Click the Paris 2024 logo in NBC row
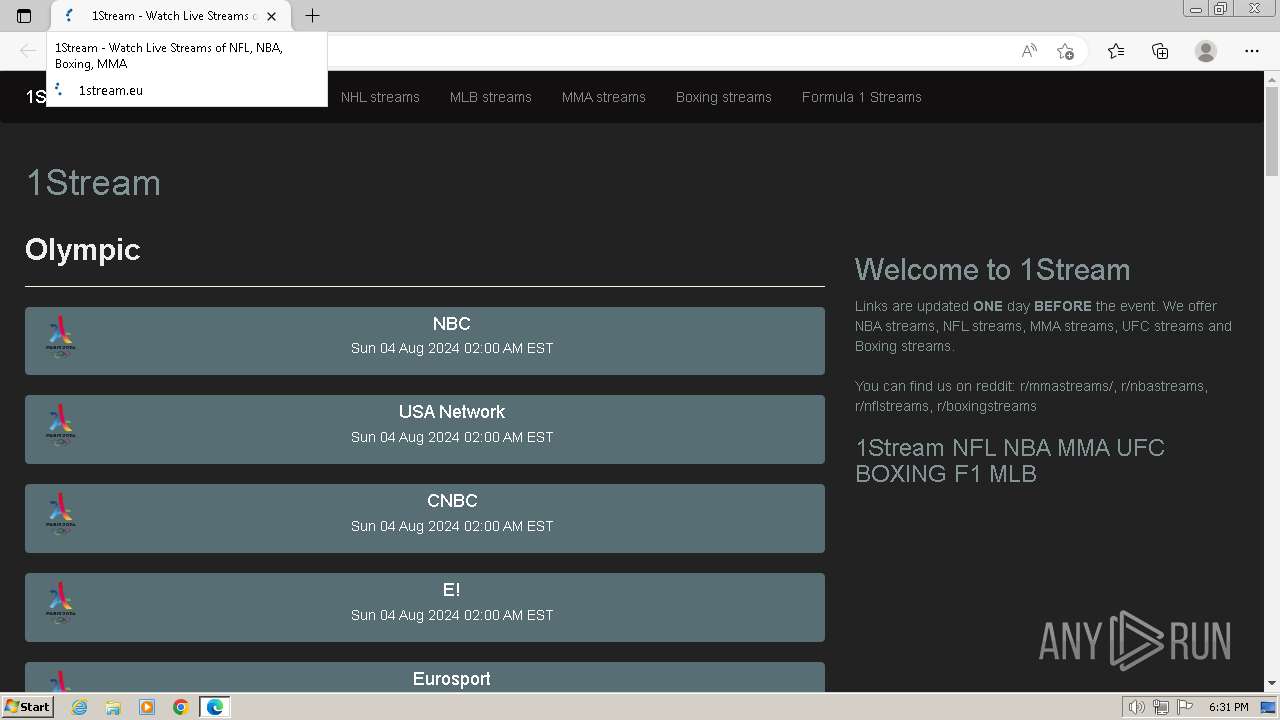 point(61,337)
